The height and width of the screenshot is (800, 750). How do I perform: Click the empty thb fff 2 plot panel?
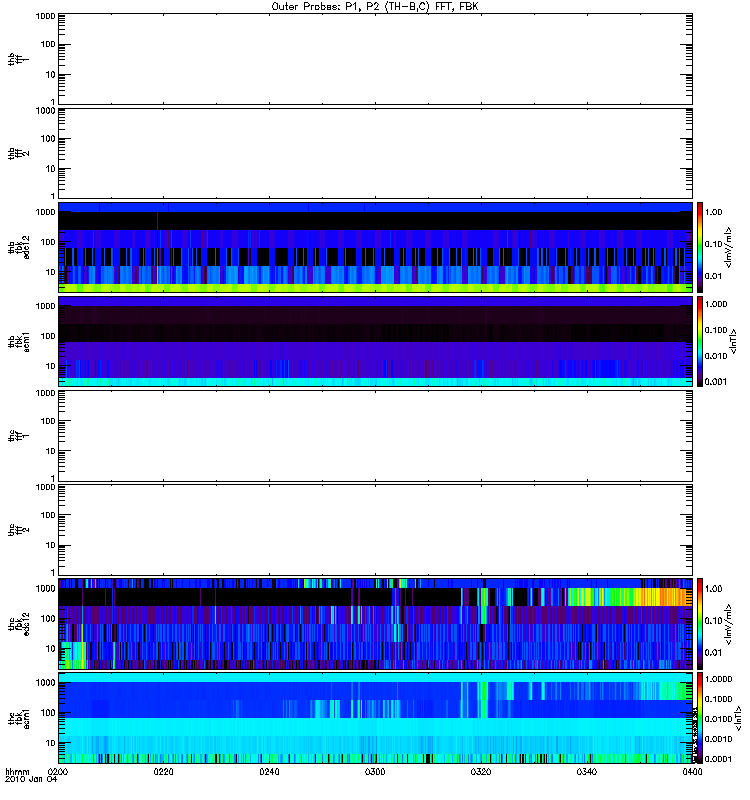tap(375, 153)
